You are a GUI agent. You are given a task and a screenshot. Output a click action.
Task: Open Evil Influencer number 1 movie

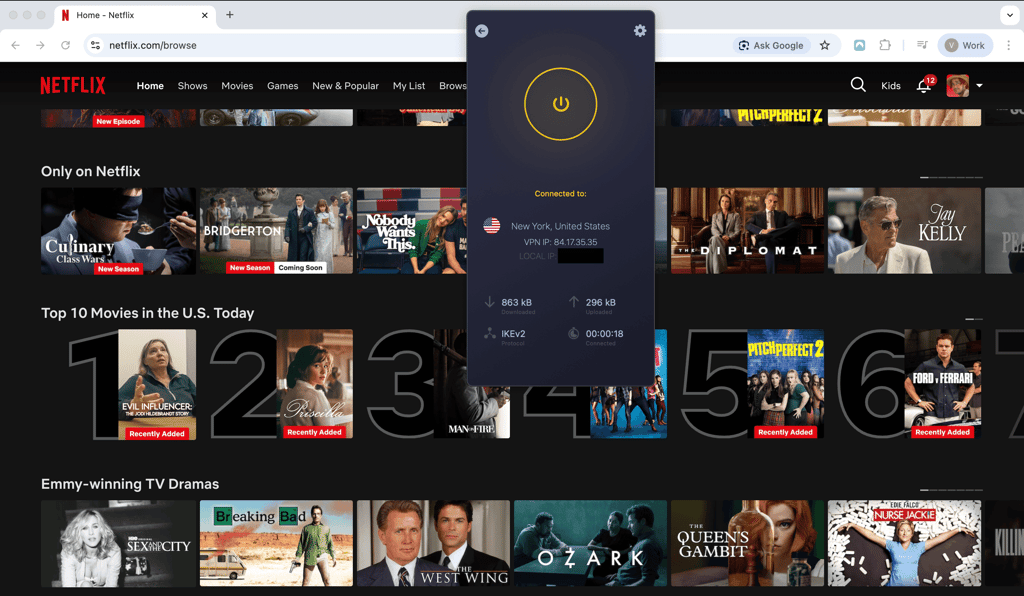(157, 384)
